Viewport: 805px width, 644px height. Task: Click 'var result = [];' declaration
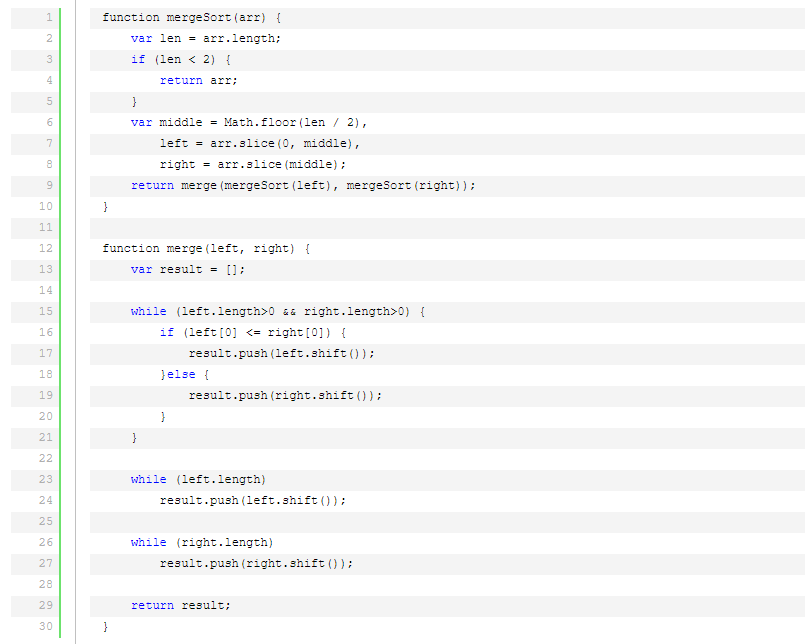click(188, 269)
